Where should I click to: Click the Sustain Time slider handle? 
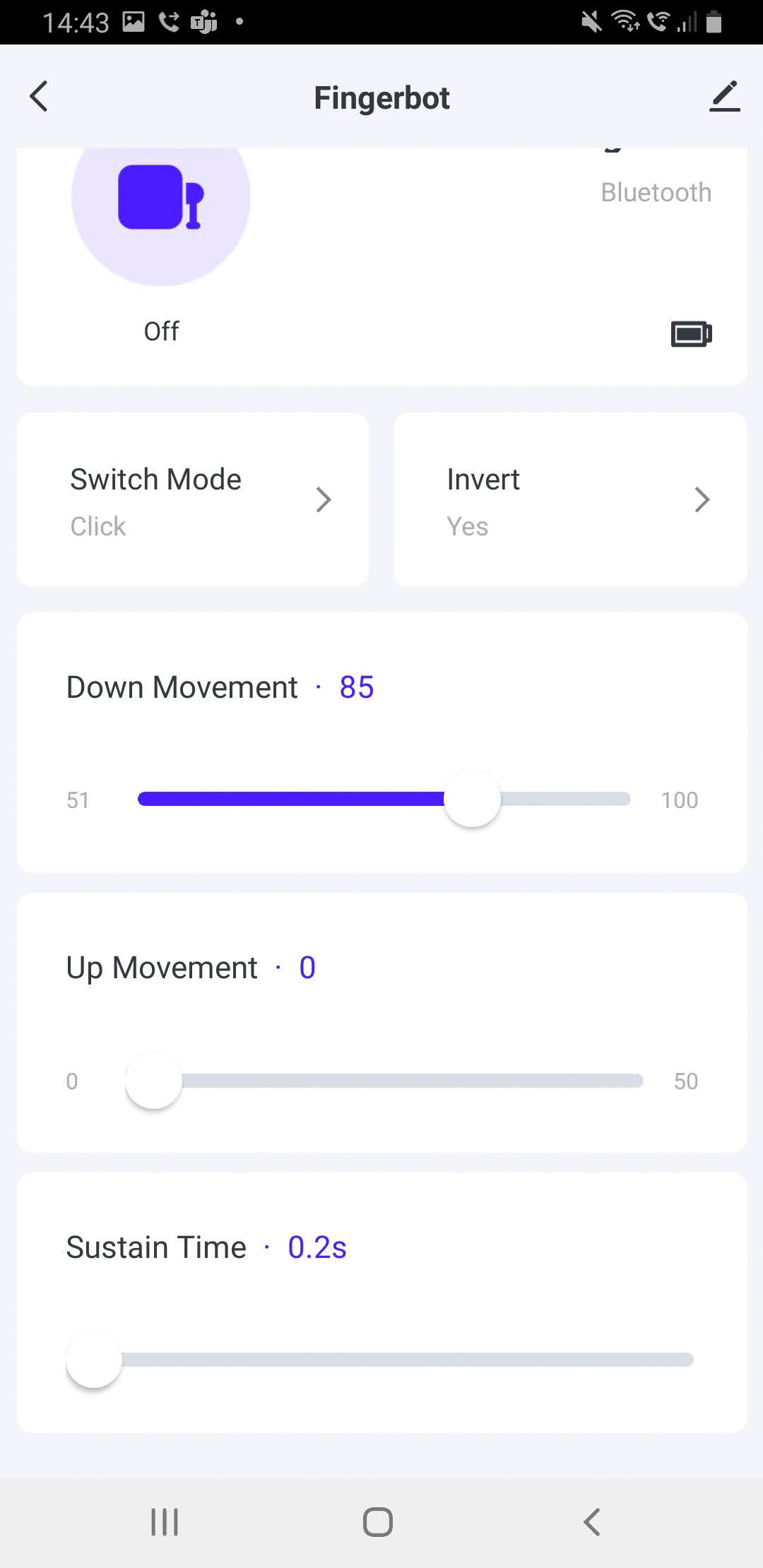(94, 1360)
